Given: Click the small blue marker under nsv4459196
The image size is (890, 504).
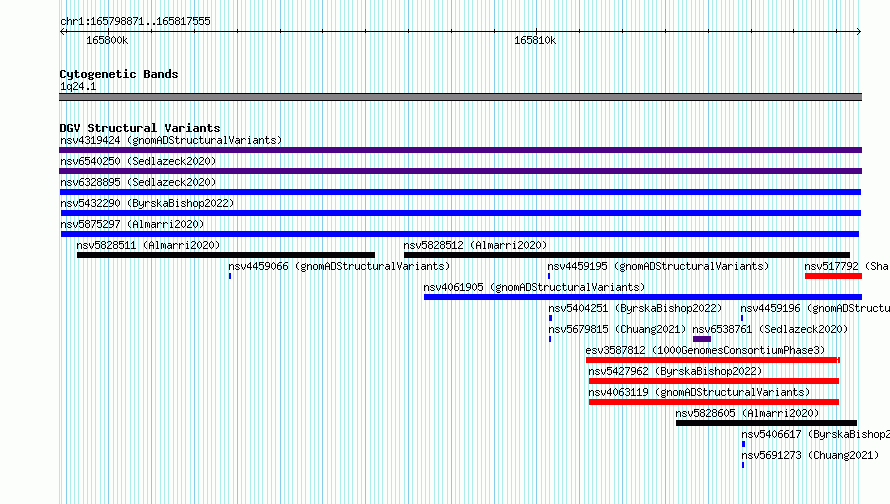Looking at the screenshot, I should 742,318.
